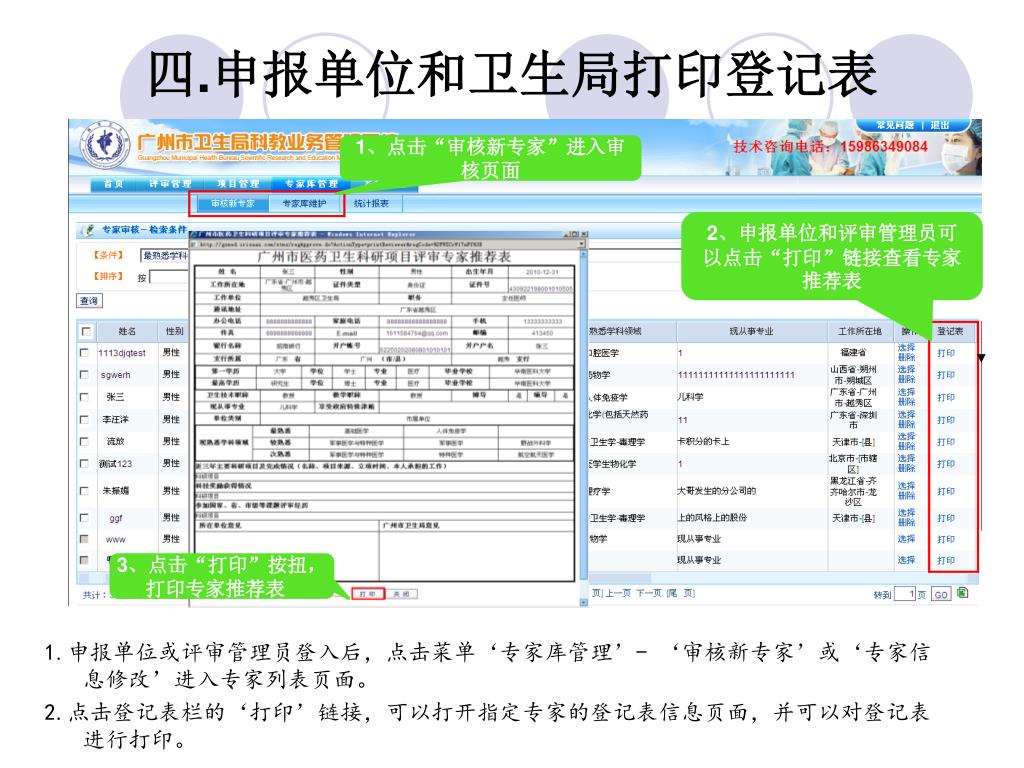Check the box for 流放 row
Image resolution: width=1024 pixels, height=768 pixels.
click(84, 441)
